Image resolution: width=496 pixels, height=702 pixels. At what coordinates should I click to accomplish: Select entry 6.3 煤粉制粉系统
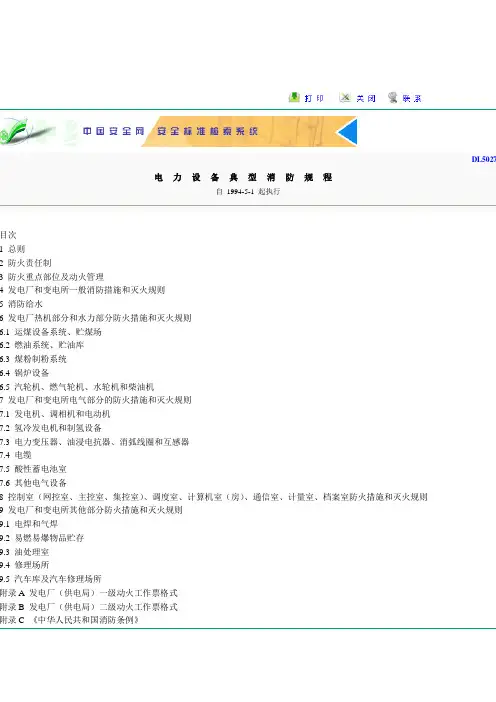point(34,359)
